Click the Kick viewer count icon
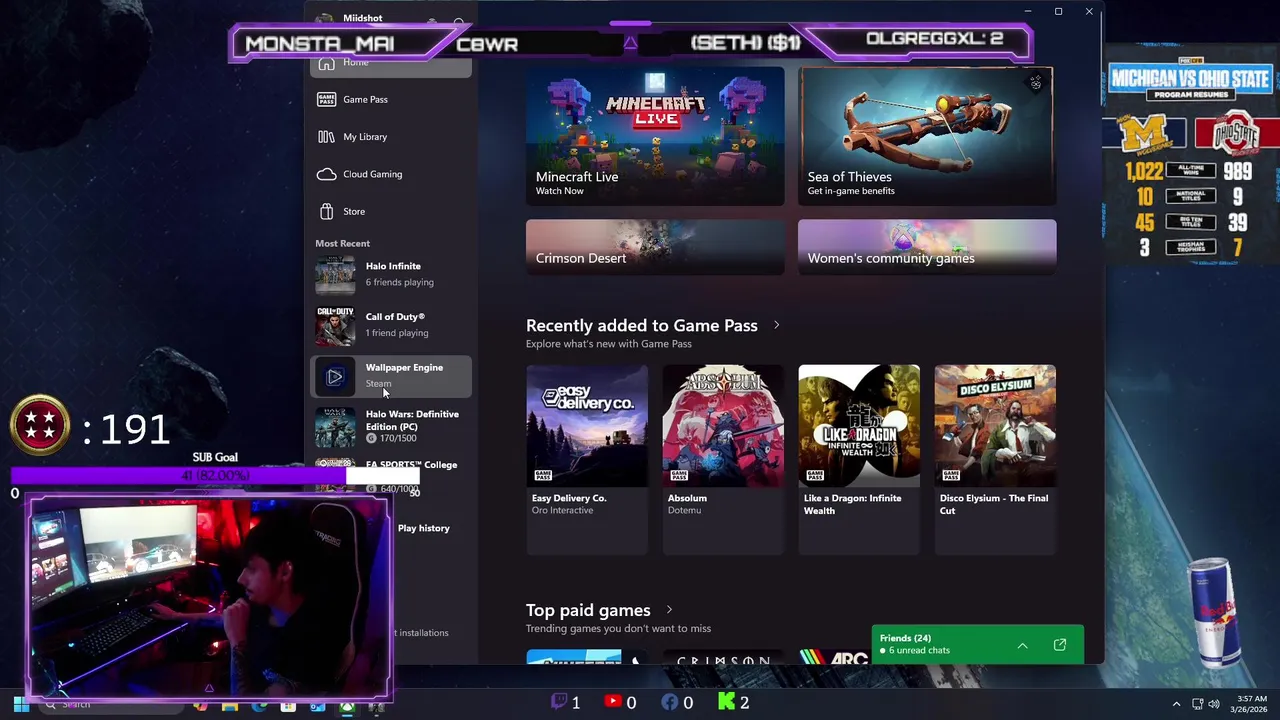Image resolution: width=1280 pixels, height=720 pixels. pyautogui.click(x=727, y=702)
